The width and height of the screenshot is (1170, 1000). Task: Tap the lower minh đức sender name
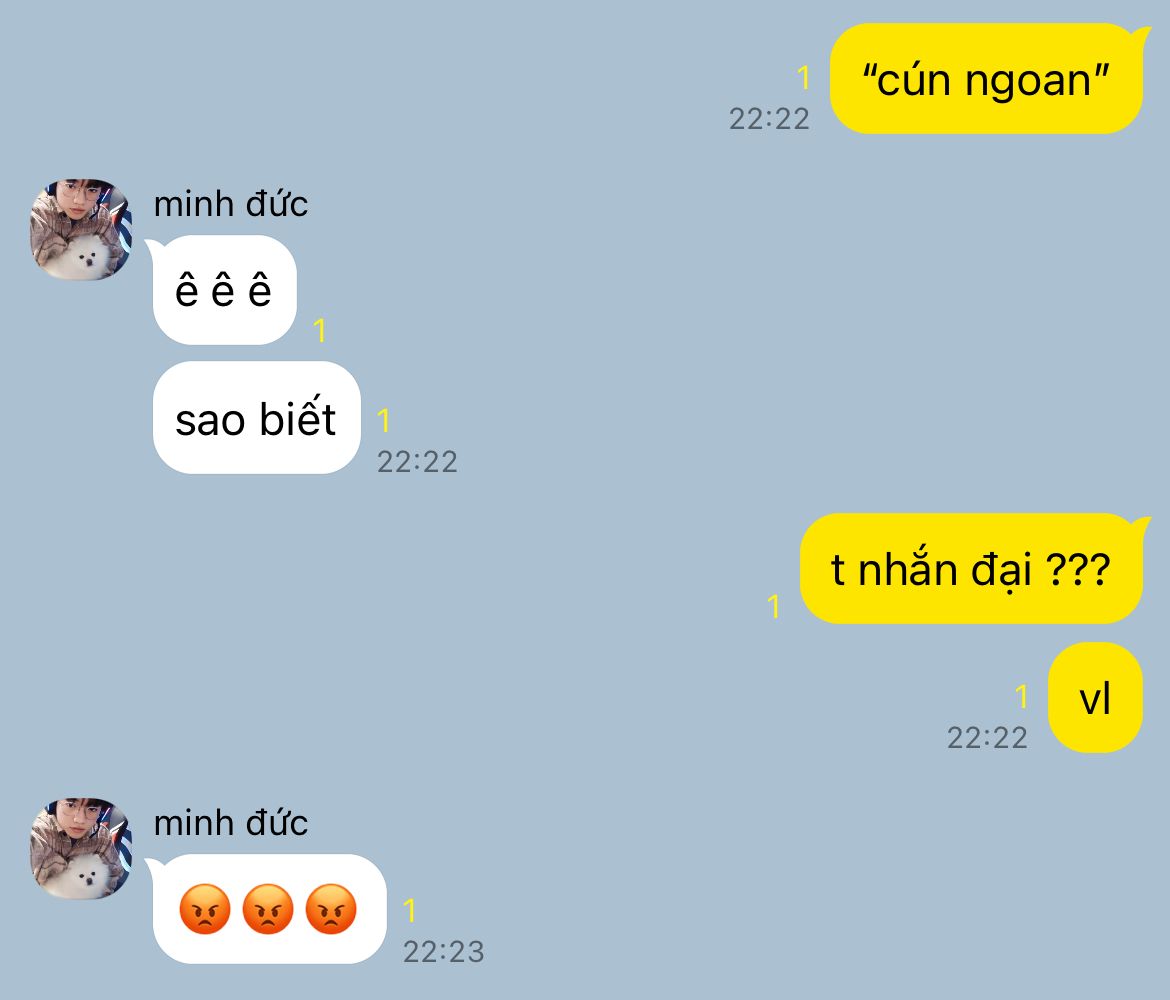[x=231, y=823]
